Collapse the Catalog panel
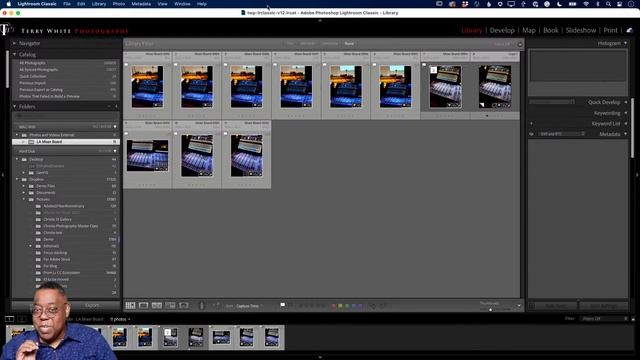 click(x=15, y=54)
